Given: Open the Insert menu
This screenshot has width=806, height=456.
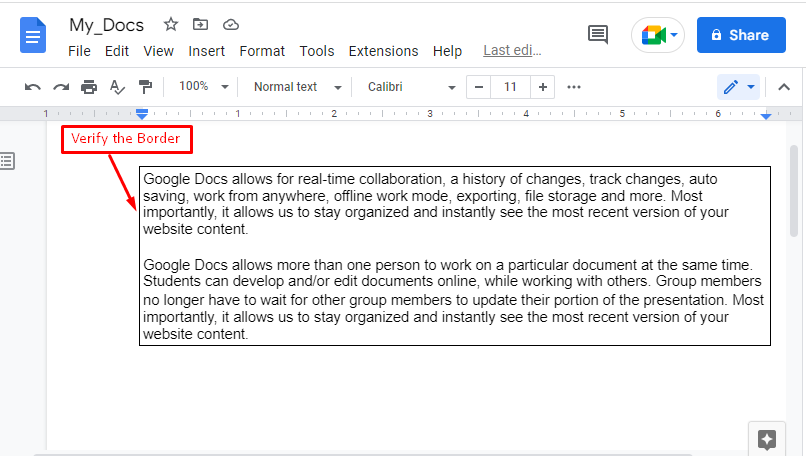Looking at the screenshot, I should tap(206, 51).
